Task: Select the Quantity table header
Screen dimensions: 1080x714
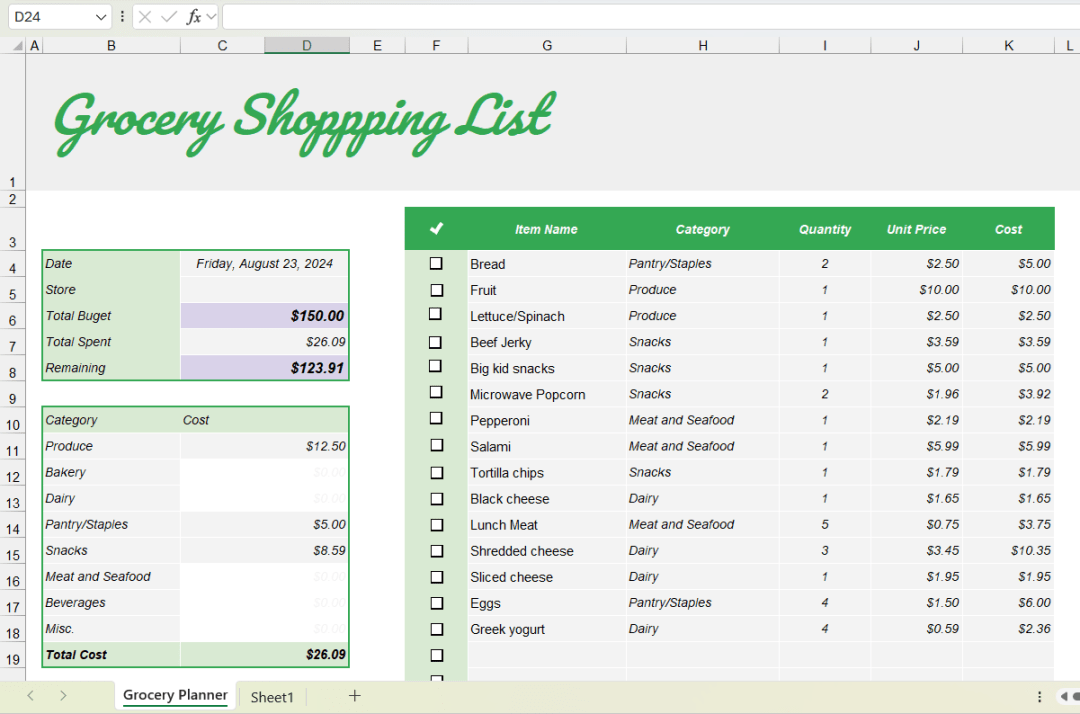Action: click(x=824, y=229)
